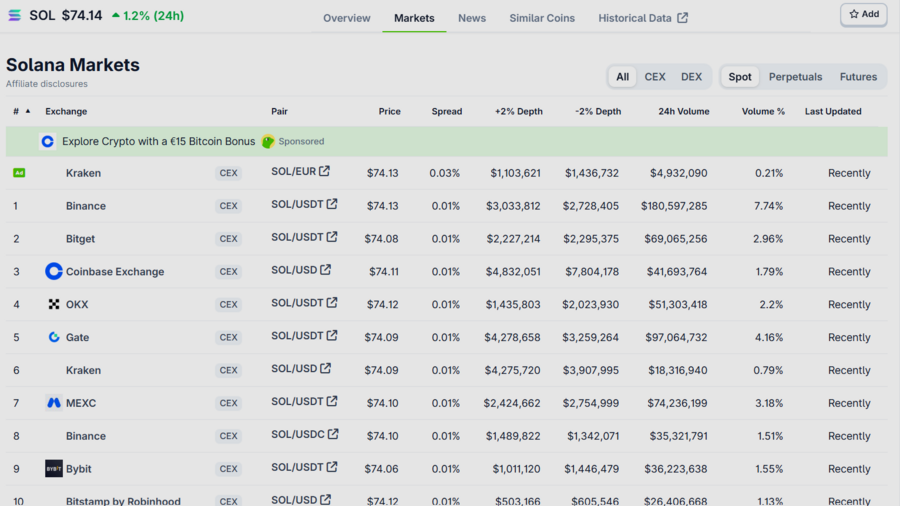The width and height of the screenshot is (900, 506).
Task: Open the Overview tab
Action: coord(347,18)
